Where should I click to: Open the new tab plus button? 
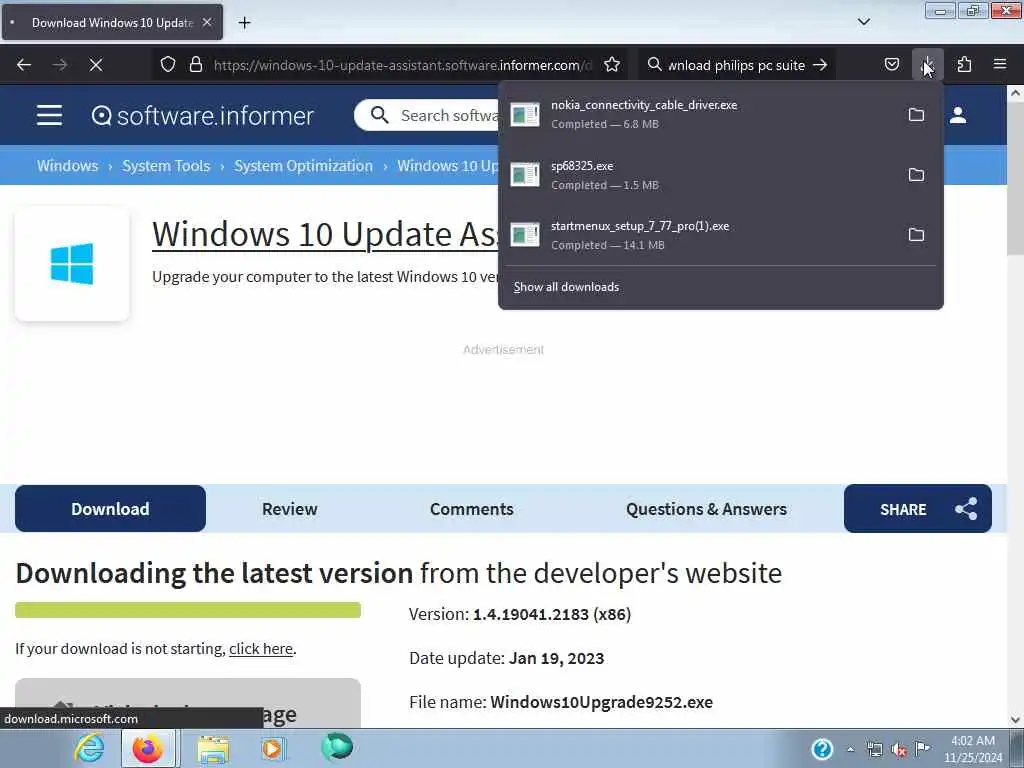click(x=244, y=23)
